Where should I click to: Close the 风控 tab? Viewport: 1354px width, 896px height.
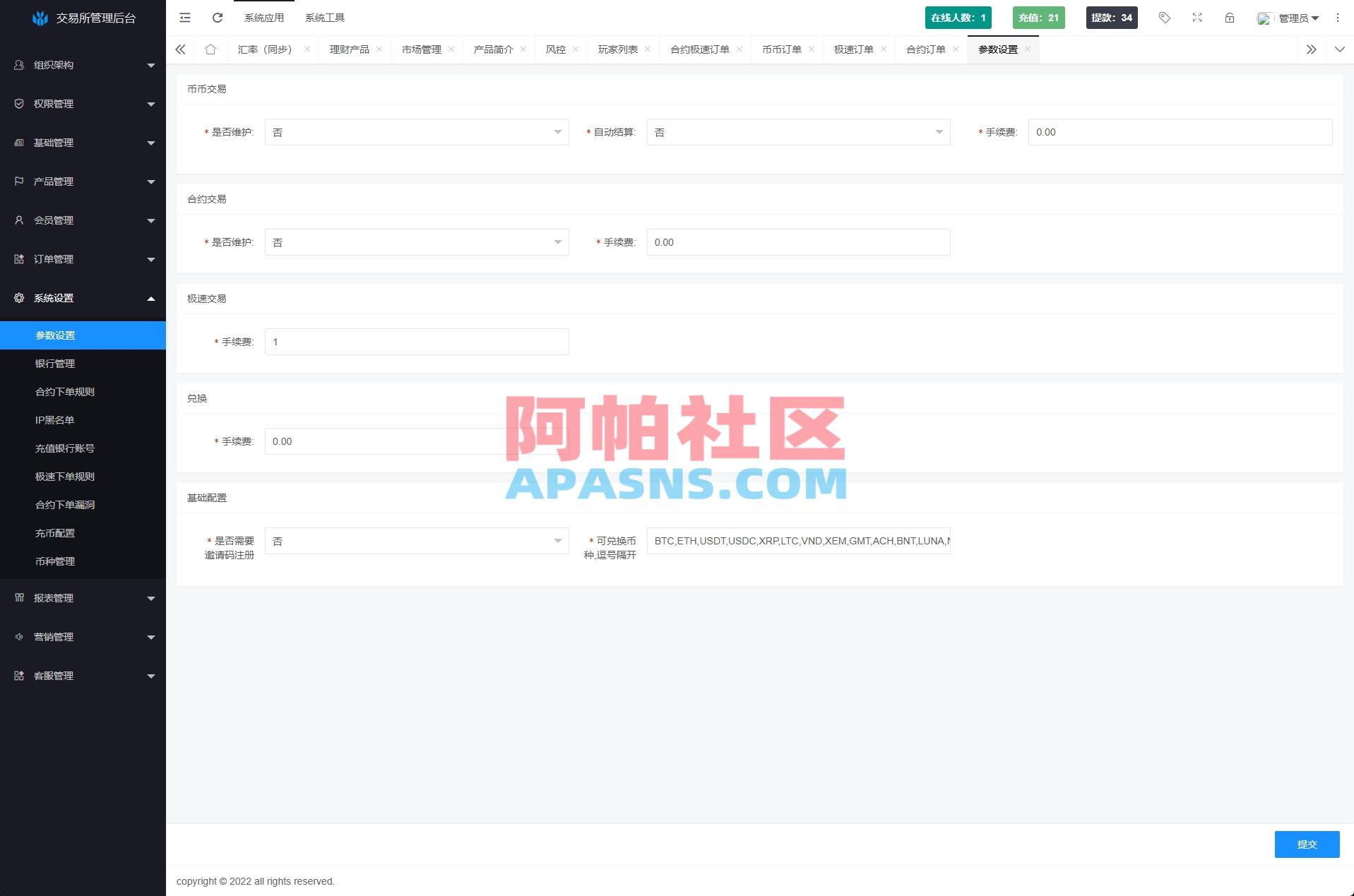pos(576,49)
